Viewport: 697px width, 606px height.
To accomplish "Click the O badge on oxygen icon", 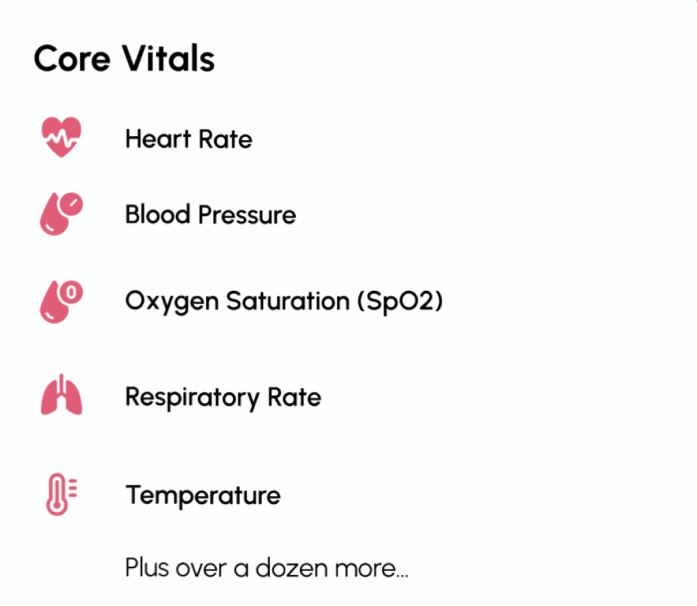I will (x=71, y=293).
